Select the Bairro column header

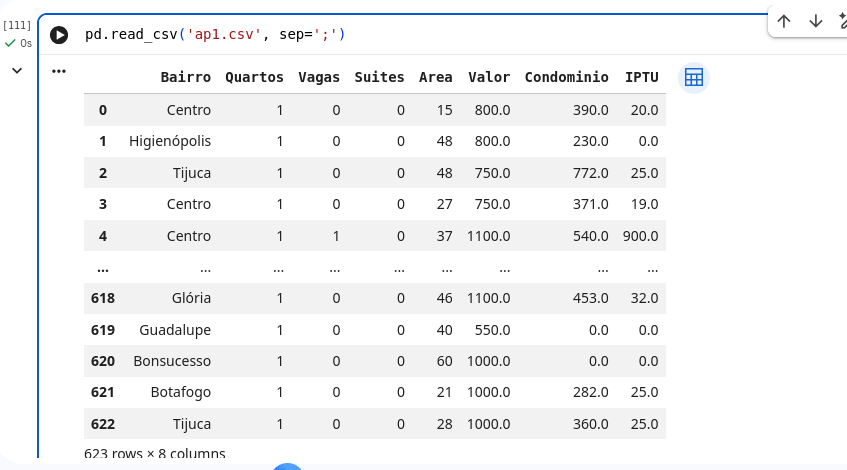185,77
